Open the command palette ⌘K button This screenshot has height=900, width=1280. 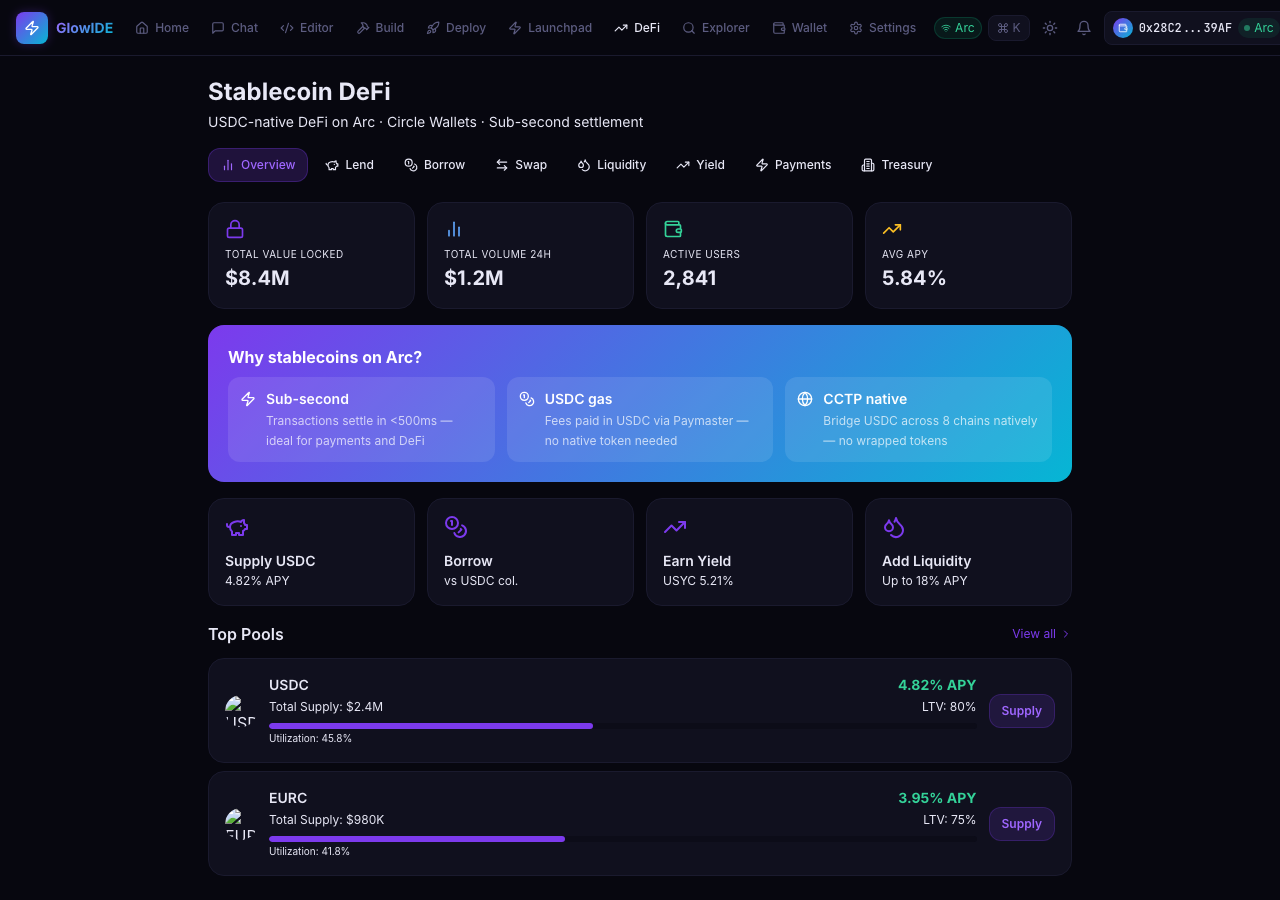click(x=1009, y=28)
